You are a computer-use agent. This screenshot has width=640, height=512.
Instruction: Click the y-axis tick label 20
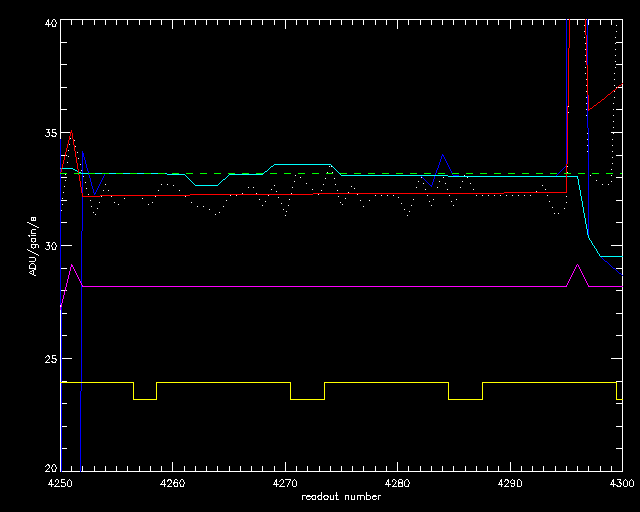coord(51,468)
